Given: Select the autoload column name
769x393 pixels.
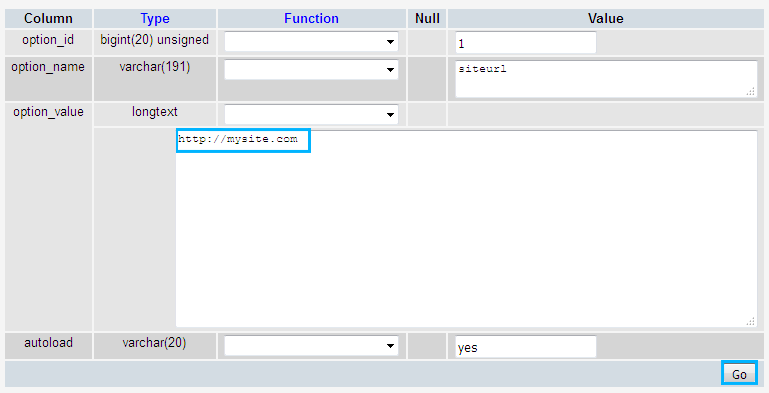Looking at the screenshot, I should pos(49,342).
